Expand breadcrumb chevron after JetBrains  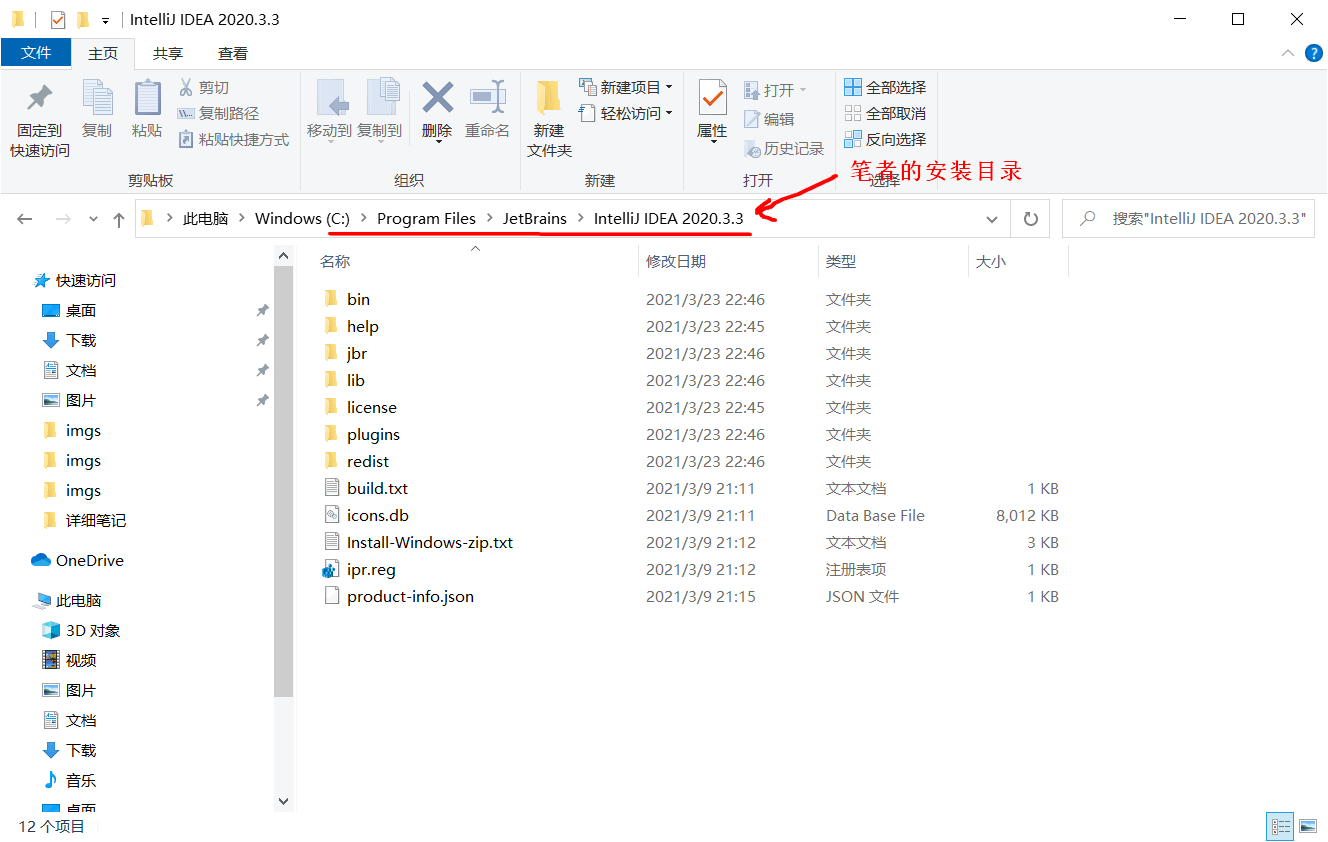pyautogui.click(x=580, y=218)
